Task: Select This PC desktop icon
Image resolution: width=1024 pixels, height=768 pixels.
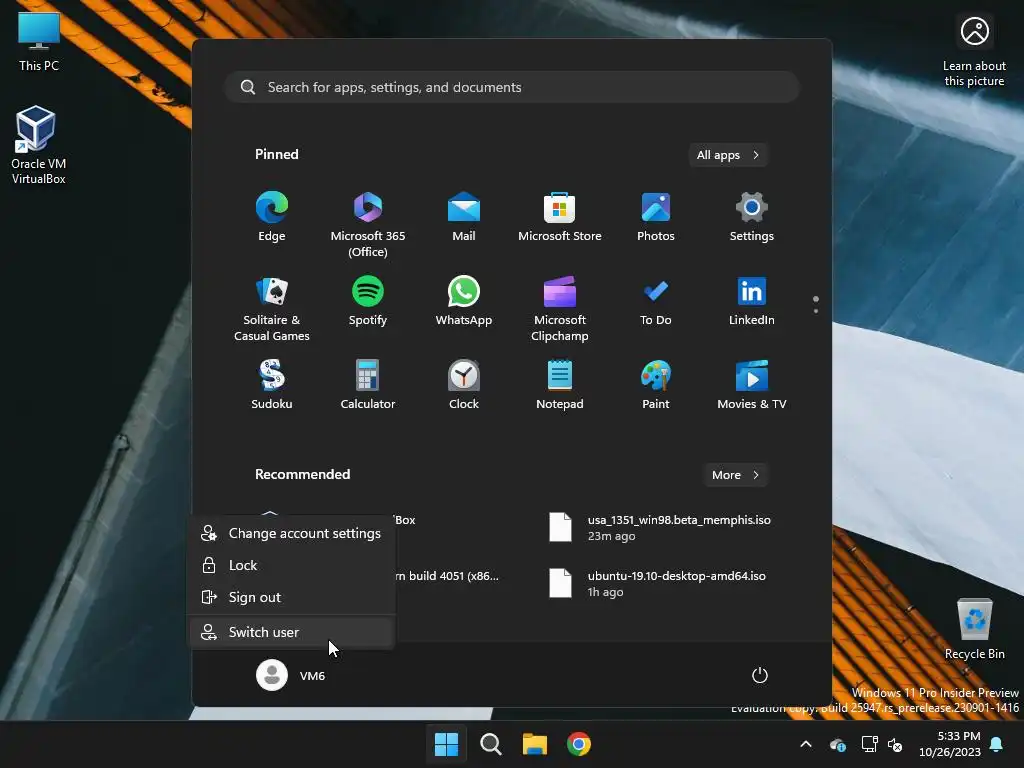Action: click(39, 40)
